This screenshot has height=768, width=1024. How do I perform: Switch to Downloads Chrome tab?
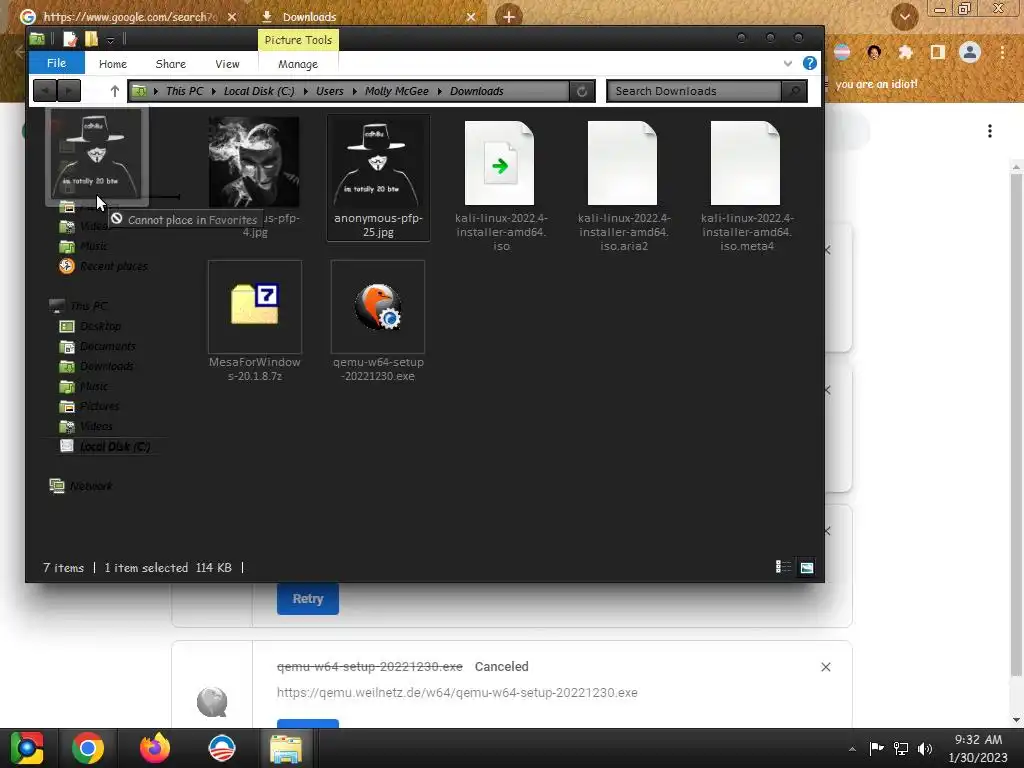pos(368,16)
